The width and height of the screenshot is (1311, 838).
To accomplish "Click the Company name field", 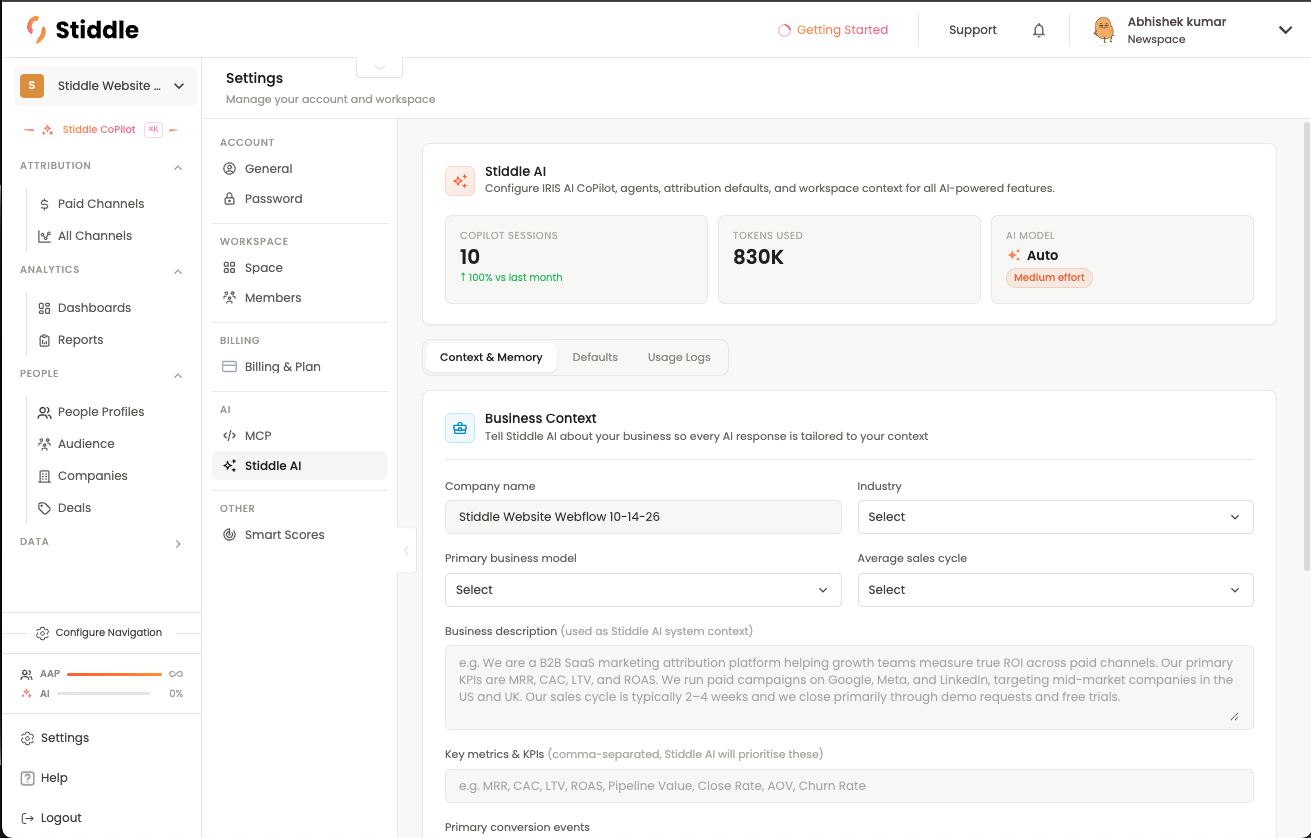I will [643, 517].
